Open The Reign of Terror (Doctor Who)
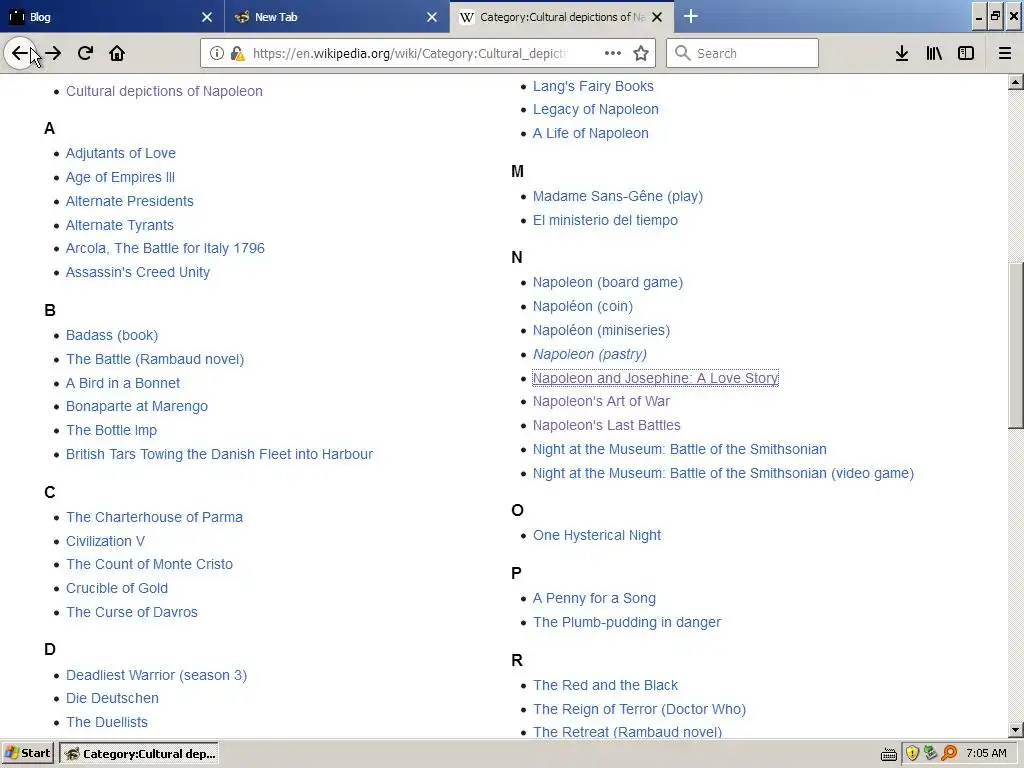1024x768 pixels. coord(639,709)
